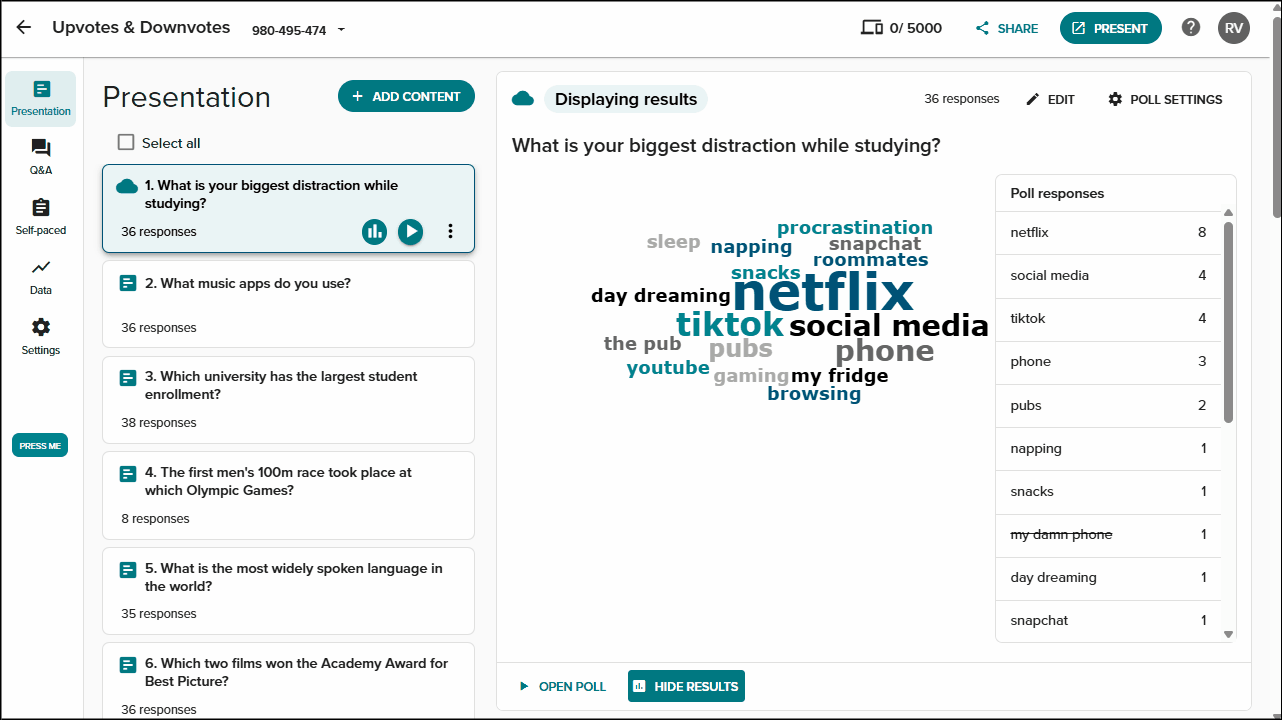The image size is (1282, 720).
Task: Click the PRESENT button
Action: 1110,28
